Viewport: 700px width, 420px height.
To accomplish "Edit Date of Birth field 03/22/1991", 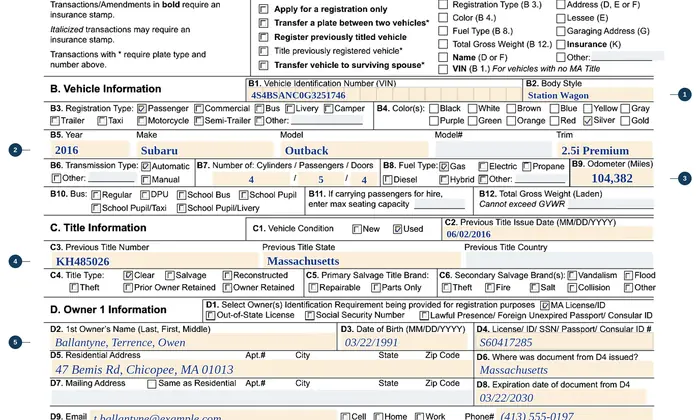I will coord(405,342).
